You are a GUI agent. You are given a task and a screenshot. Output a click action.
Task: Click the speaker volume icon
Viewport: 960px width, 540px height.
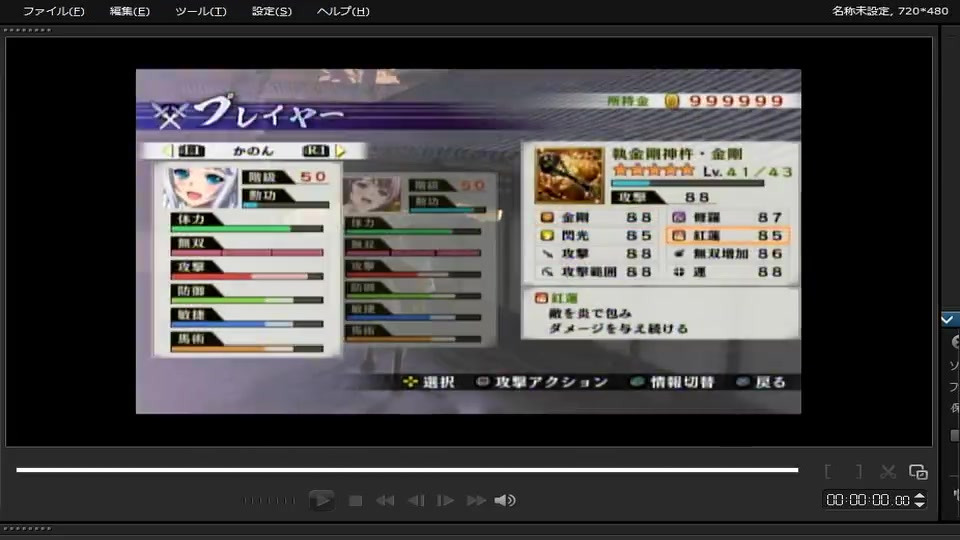click(x=504, y=501)
